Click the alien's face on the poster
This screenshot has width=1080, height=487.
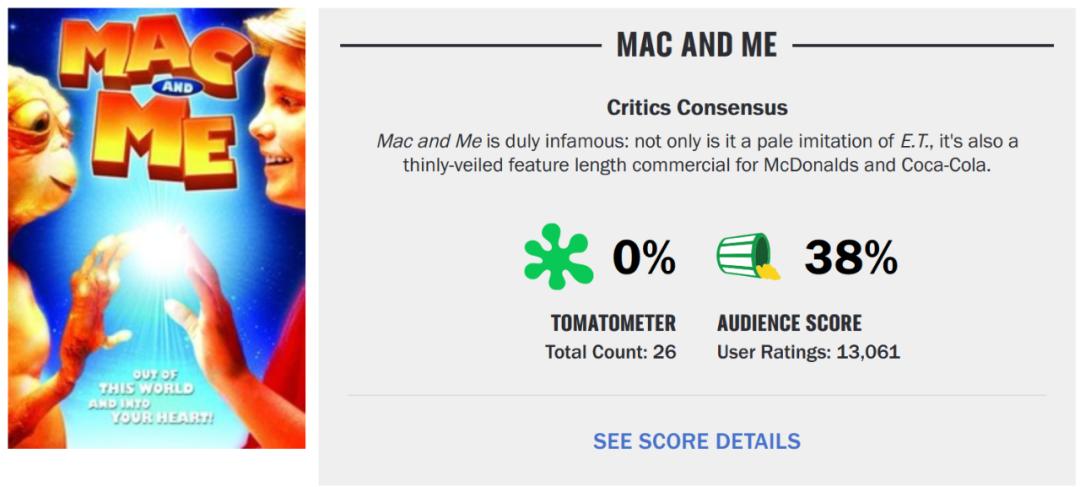[40, 135]
